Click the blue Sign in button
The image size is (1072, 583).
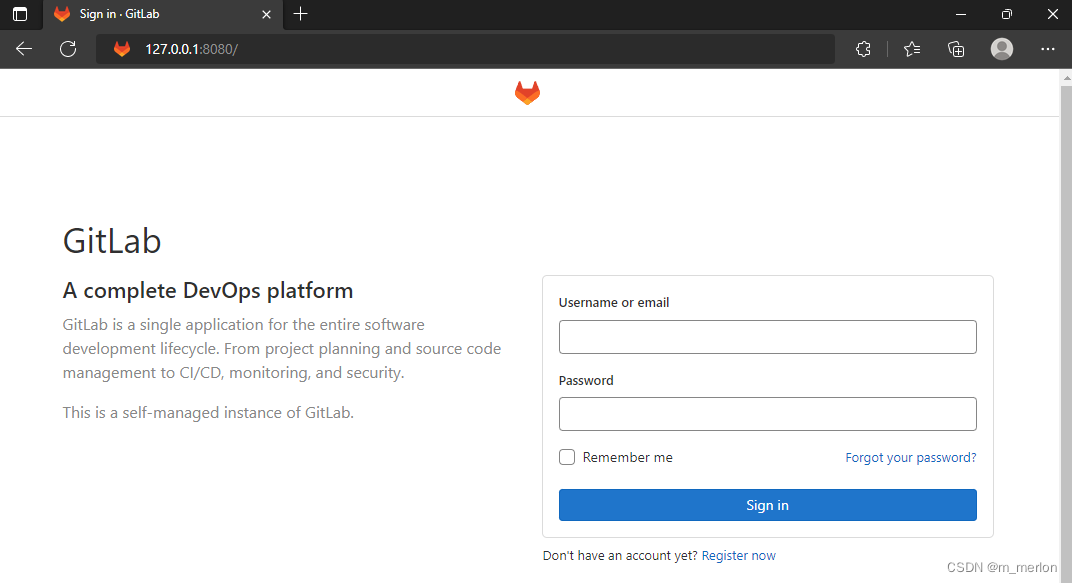767,505
